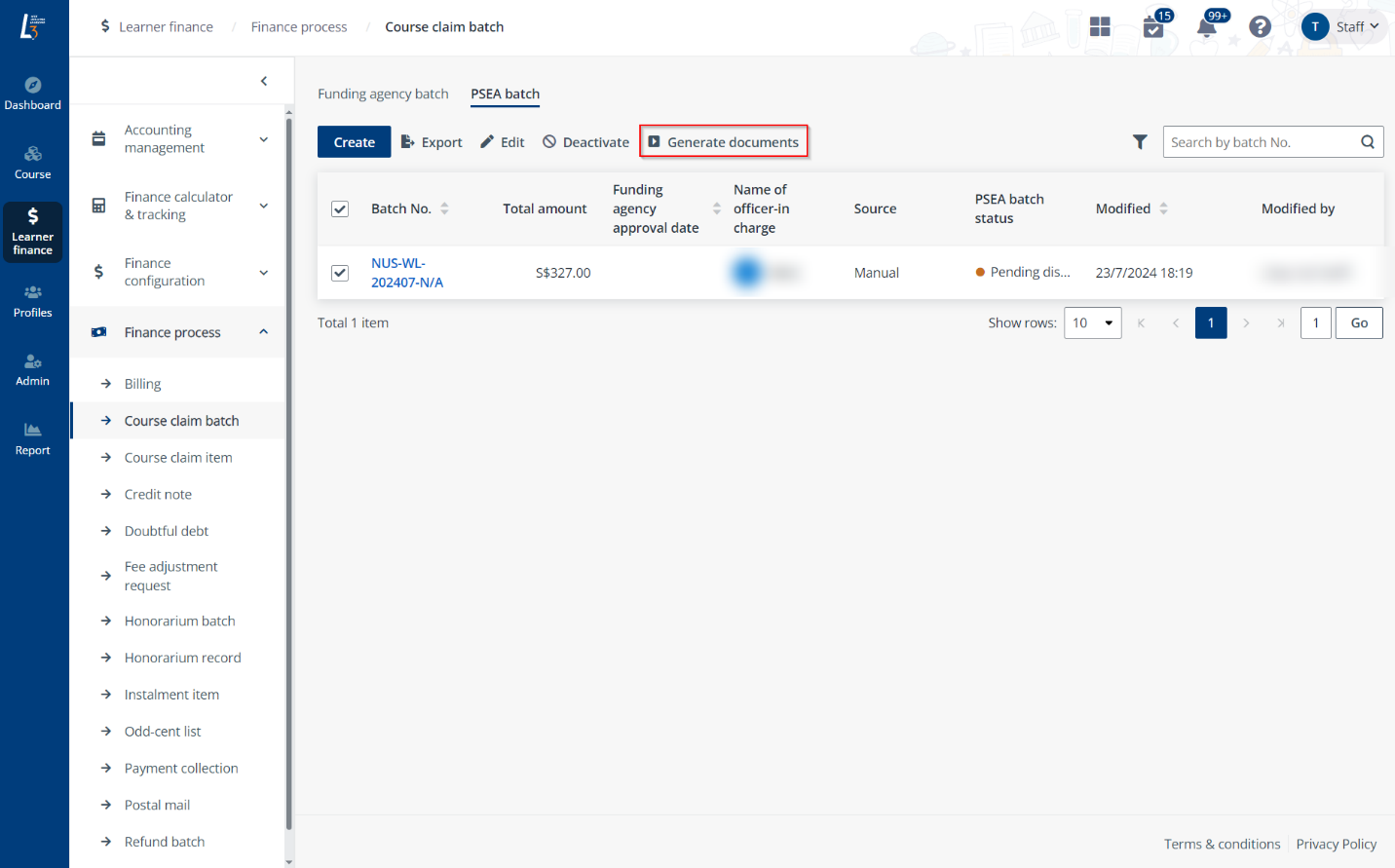Open the Admin section in the sidebar
The width and height of the screenshot is (1395, 868).
[x=32, y=370]
